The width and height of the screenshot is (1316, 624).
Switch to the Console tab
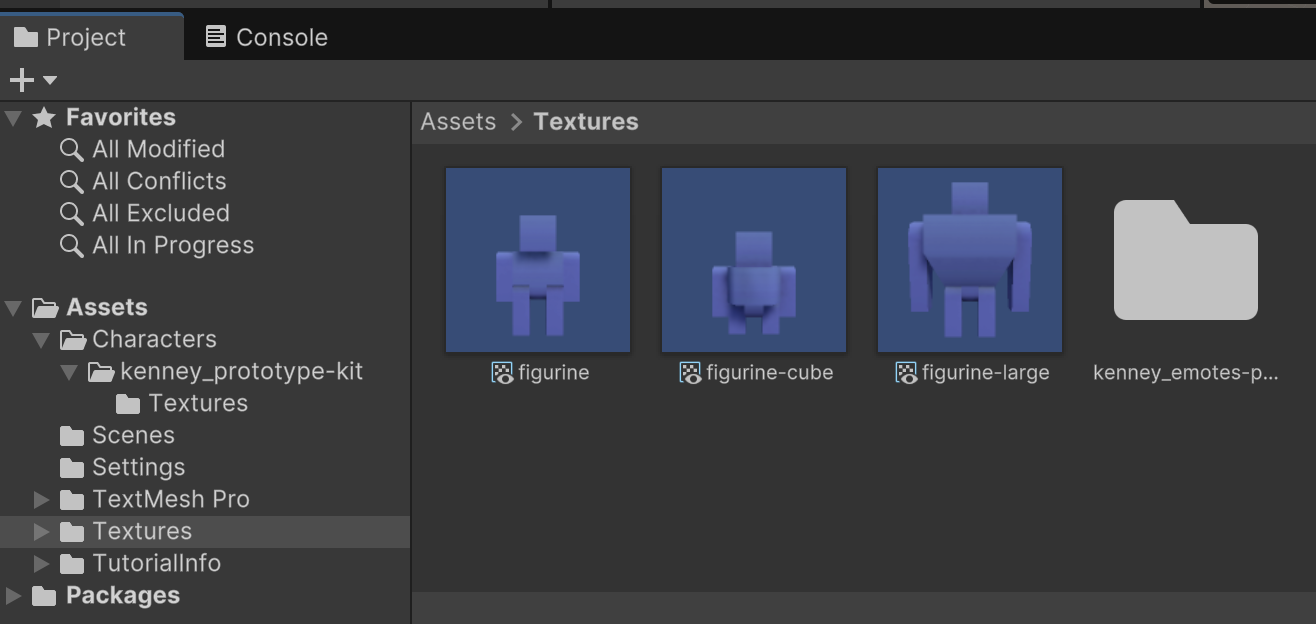point(266,37)
